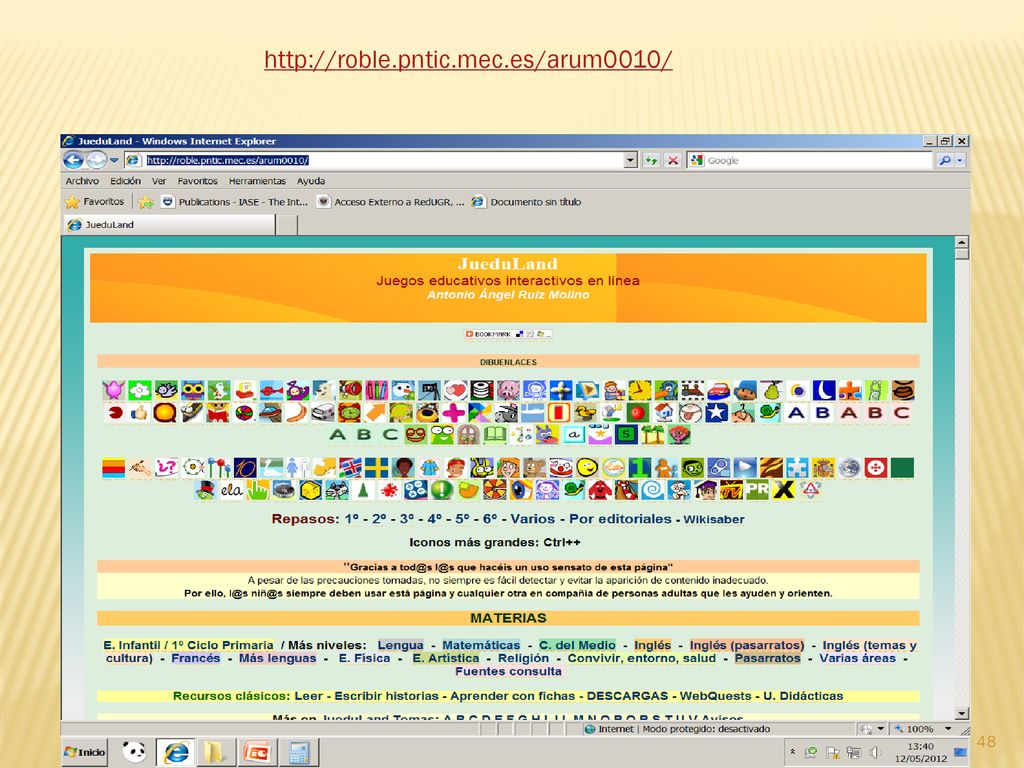Click the browser Forward arrow button
This screenshot has height=768, width=1024.
pyautogui.click(x=96, y=160)
